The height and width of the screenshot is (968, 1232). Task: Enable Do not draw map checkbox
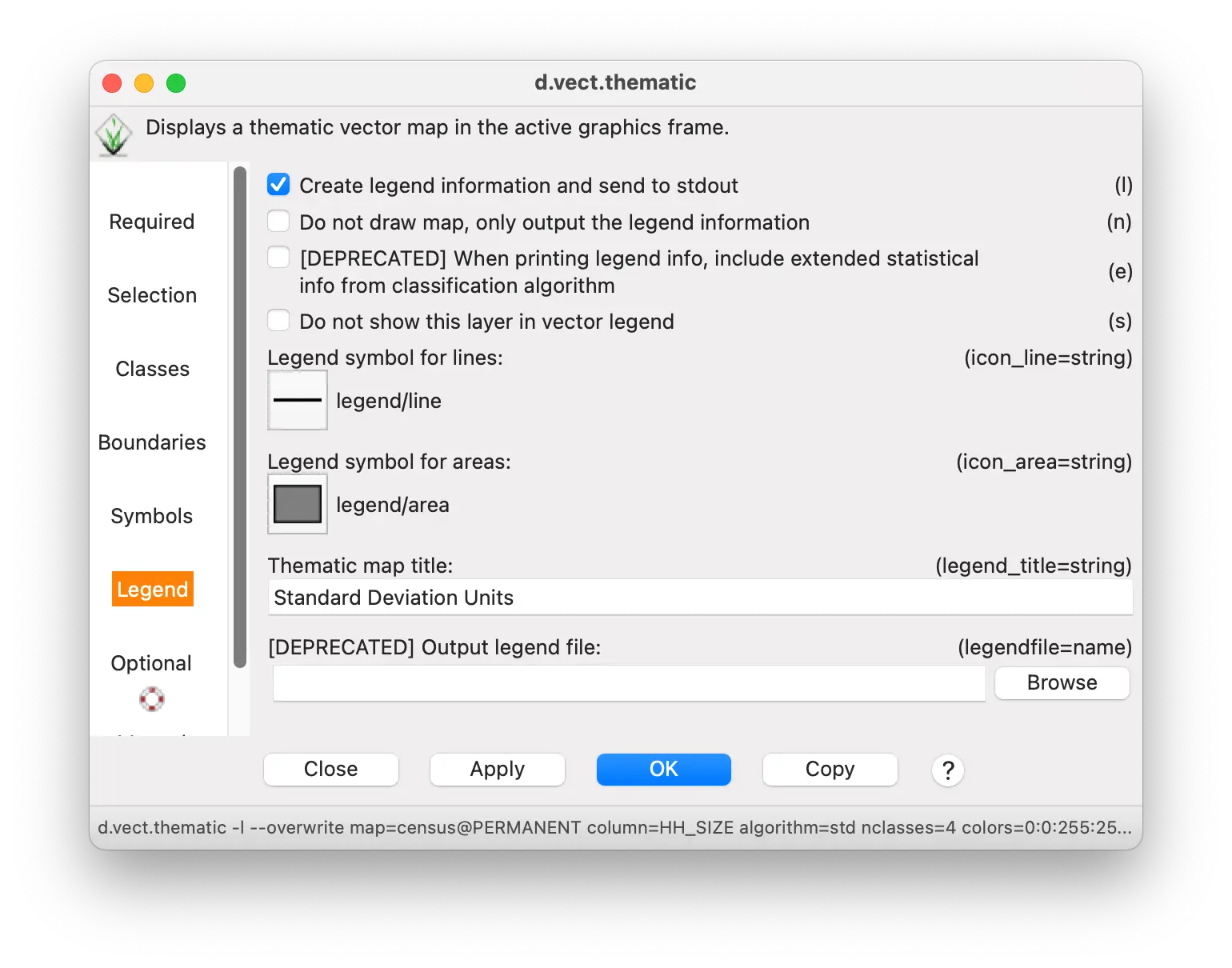tap(278, 222)
